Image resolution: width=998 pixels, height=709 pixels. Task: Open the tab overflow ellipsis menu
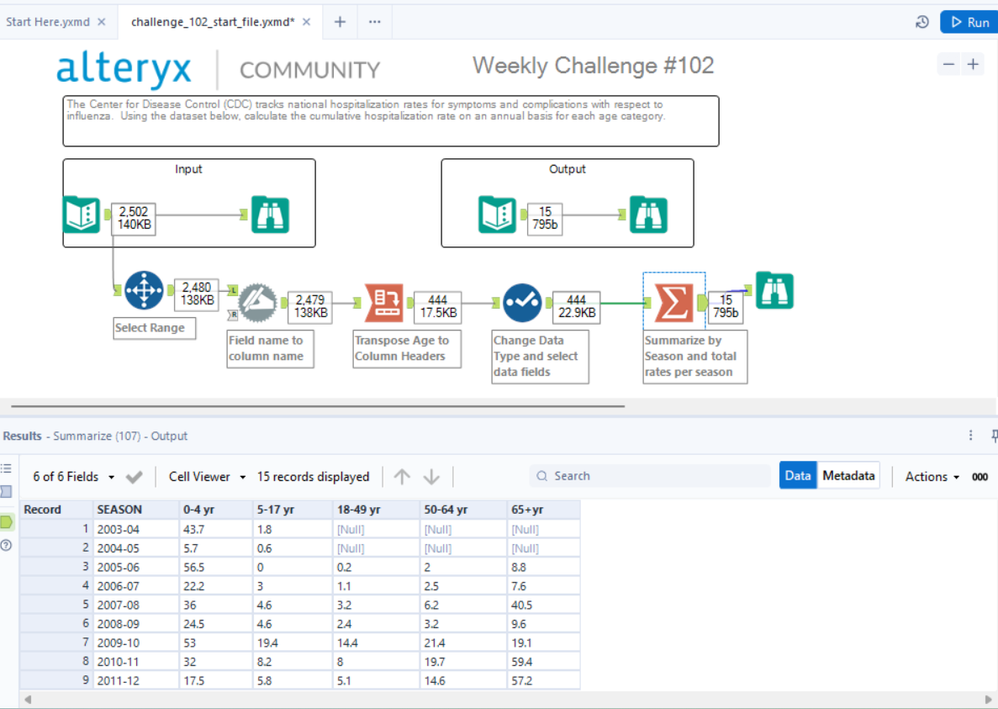375,22
